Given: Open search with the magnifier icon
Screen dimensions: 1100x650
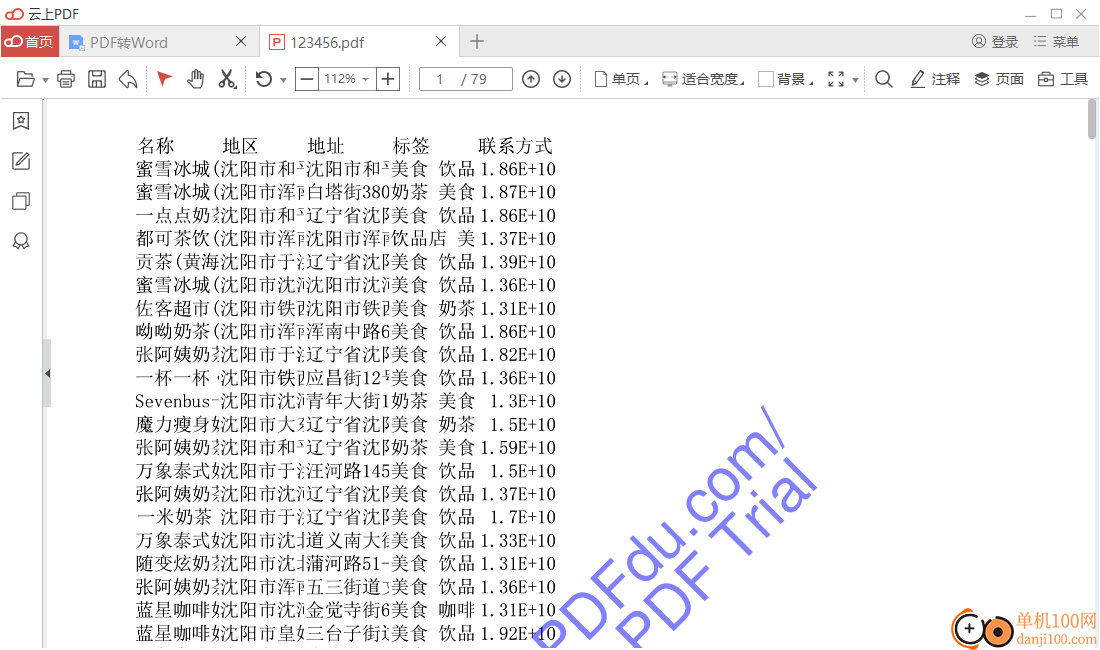Looking at the screenshot, I should pyautogui.click(x=884, y=79).
